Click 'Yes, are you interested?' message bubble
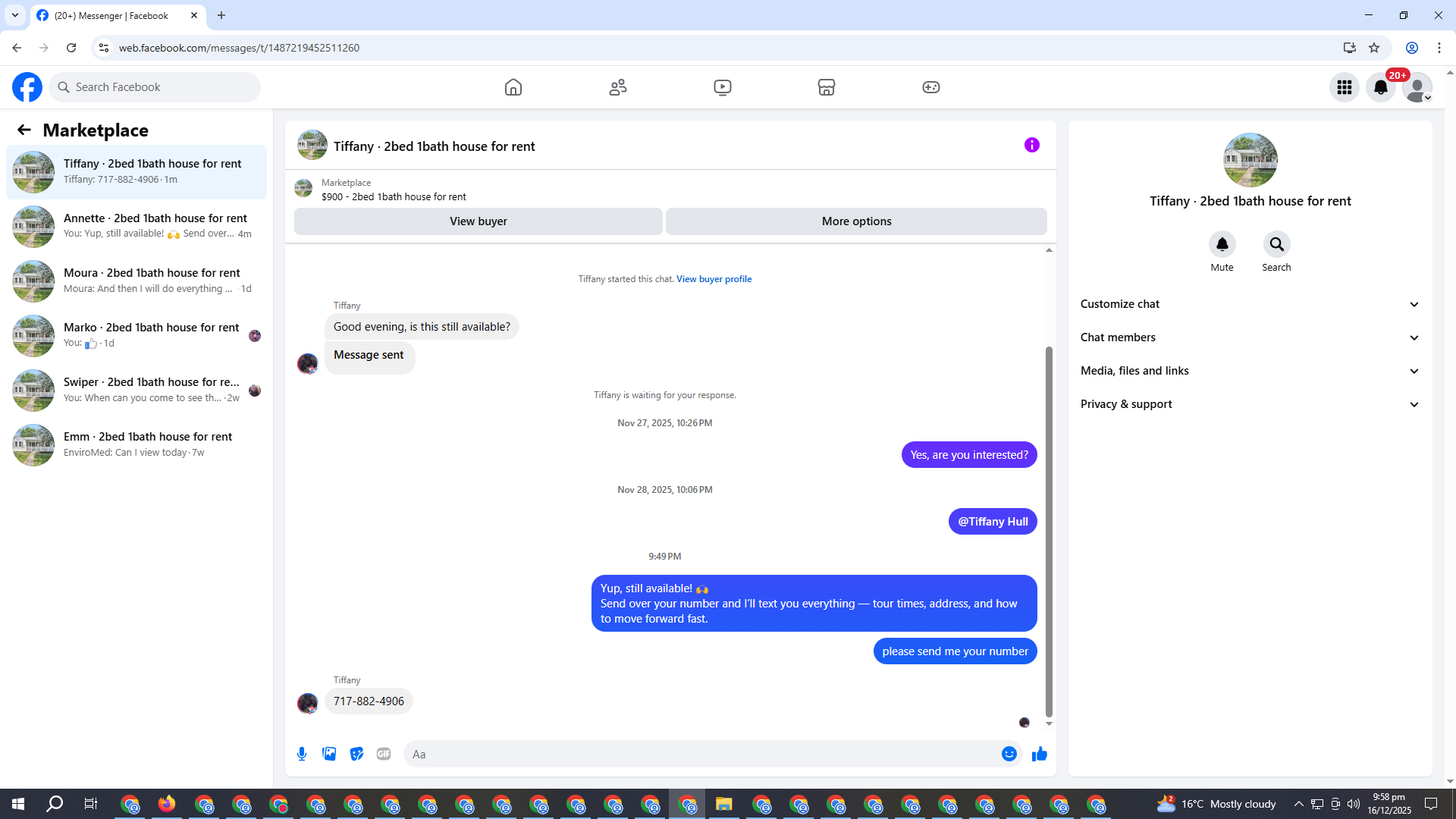This screenshot has width=1456, height=819. pyautogui.click(x=969, y=455)
